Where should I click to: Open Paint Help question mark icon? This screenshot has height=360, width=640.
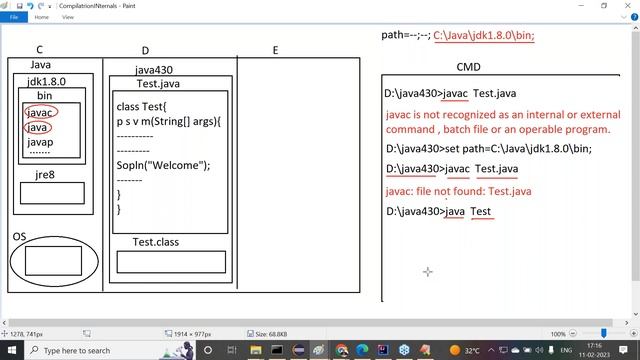tap(634, 17)
